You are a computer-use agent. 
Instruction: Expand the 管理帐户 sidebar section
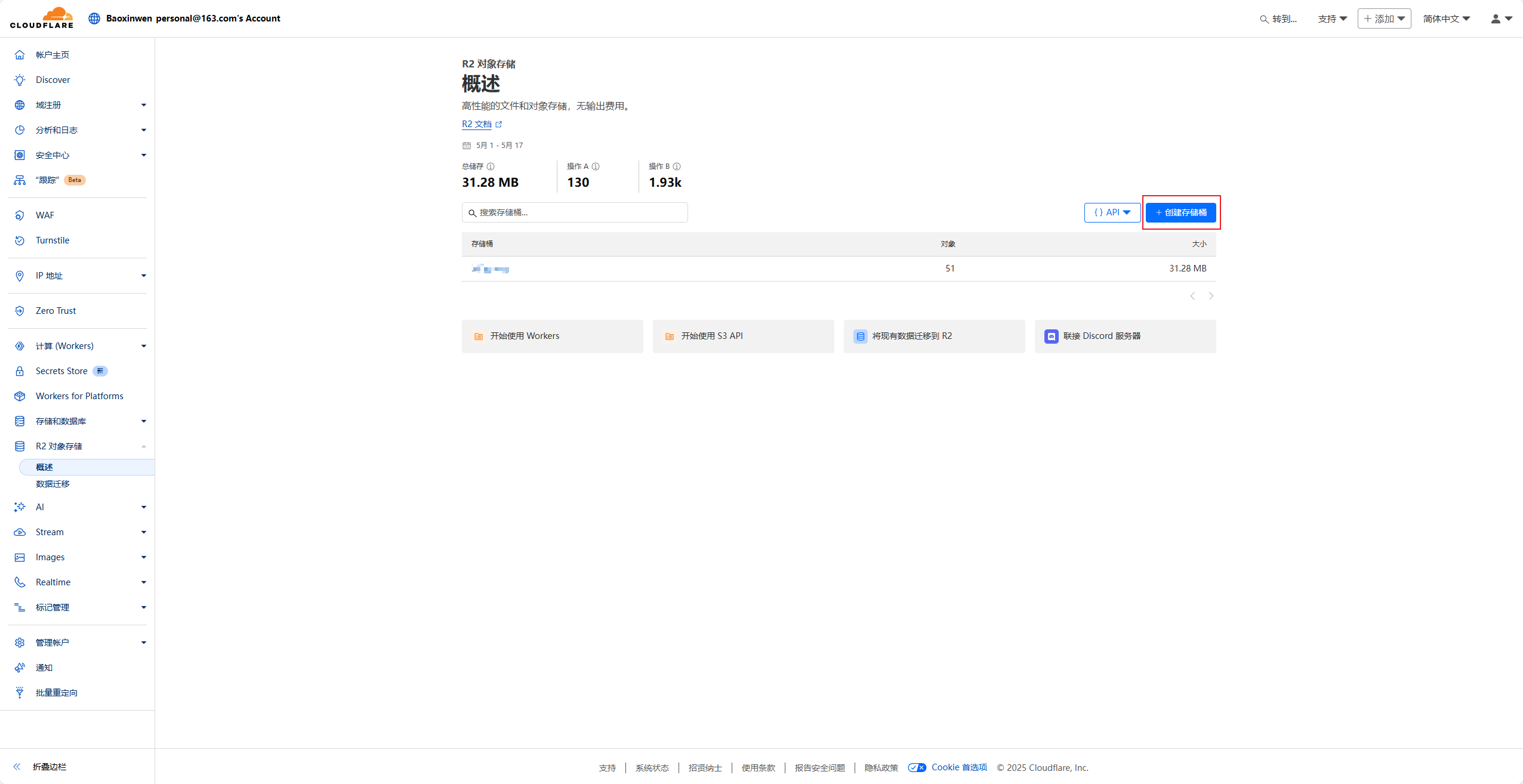click(144, 643)
